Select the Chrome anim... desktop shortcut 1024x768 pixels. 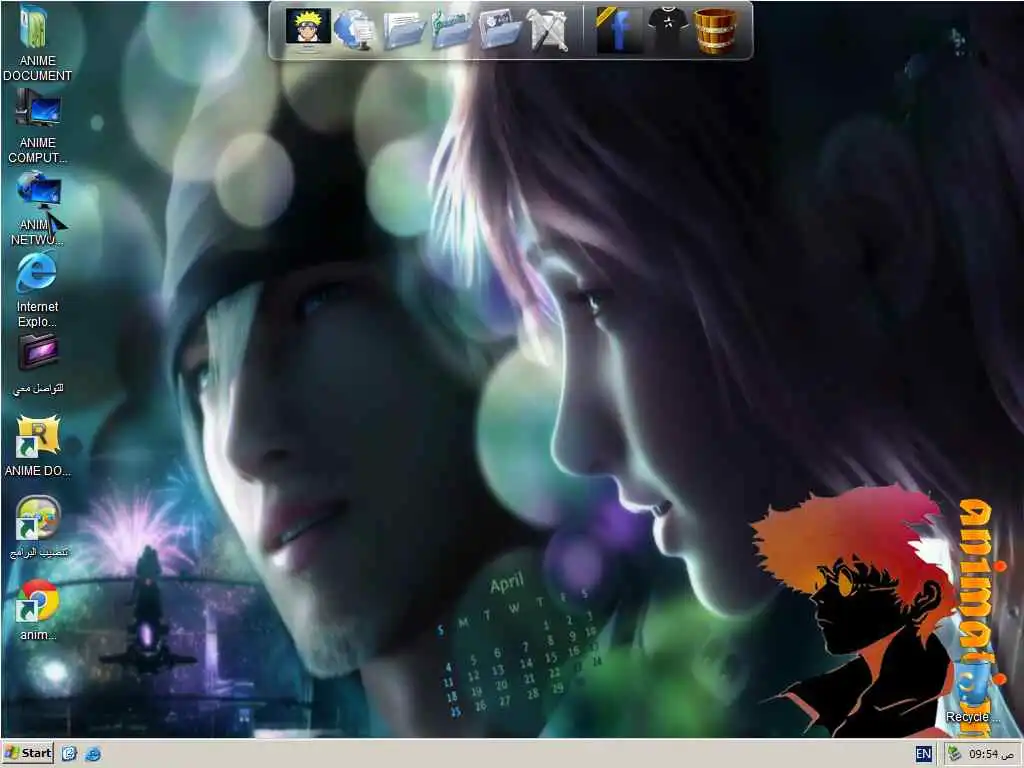(38, 609)
